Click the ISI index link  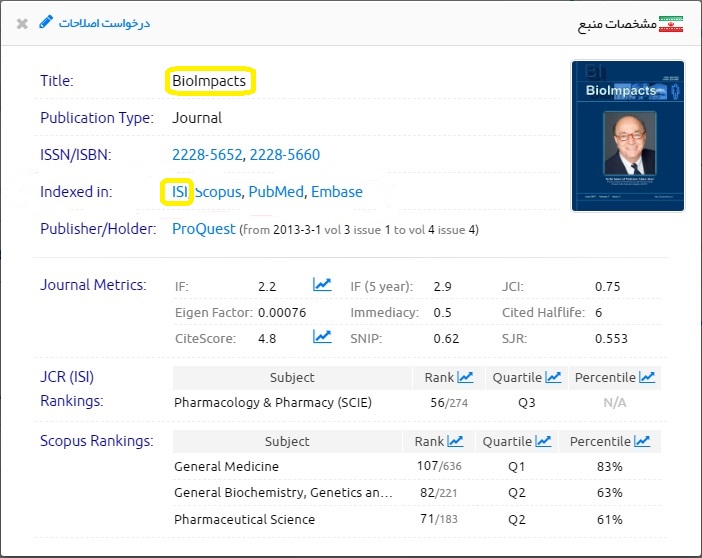click(x=179, y=192)
